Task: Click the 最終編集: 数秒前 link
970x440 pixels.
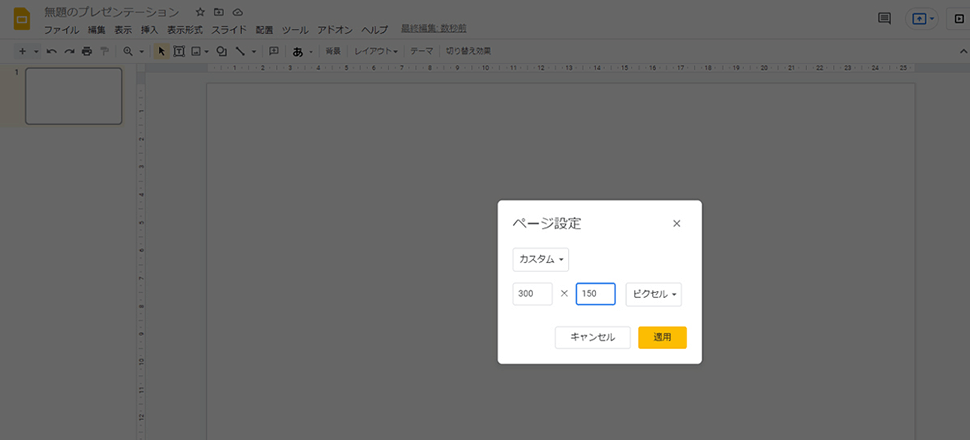Action: [434, 28]
